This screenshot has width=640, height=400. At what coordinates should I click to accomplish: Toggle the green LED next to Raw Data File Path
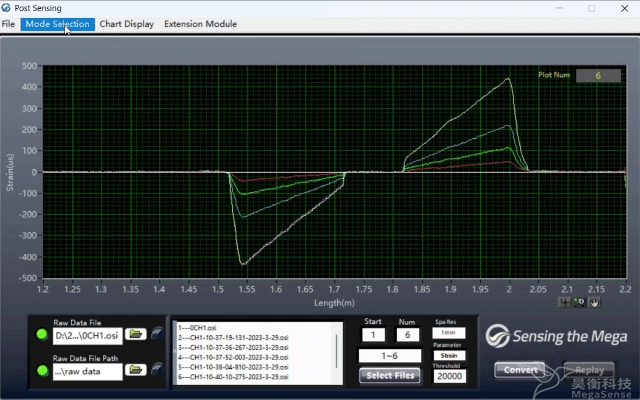coord(41,371)
